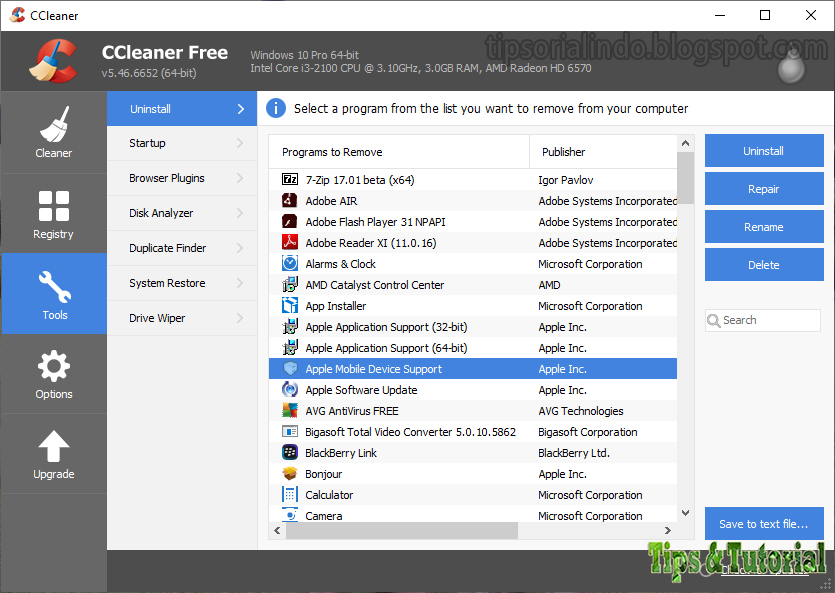Image resolution: width=835 pixels, height=593 pixels.
Task: Expand the Browser Plugins chevron arrow
Action: [240, 178]
